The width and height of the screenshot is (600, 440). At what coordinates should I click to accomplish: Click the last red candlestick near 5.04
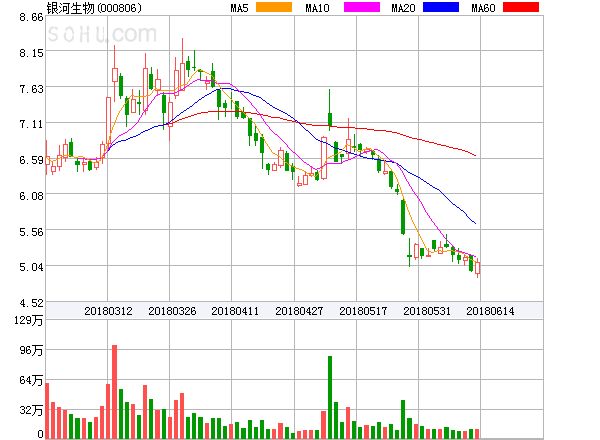(478, 268)
